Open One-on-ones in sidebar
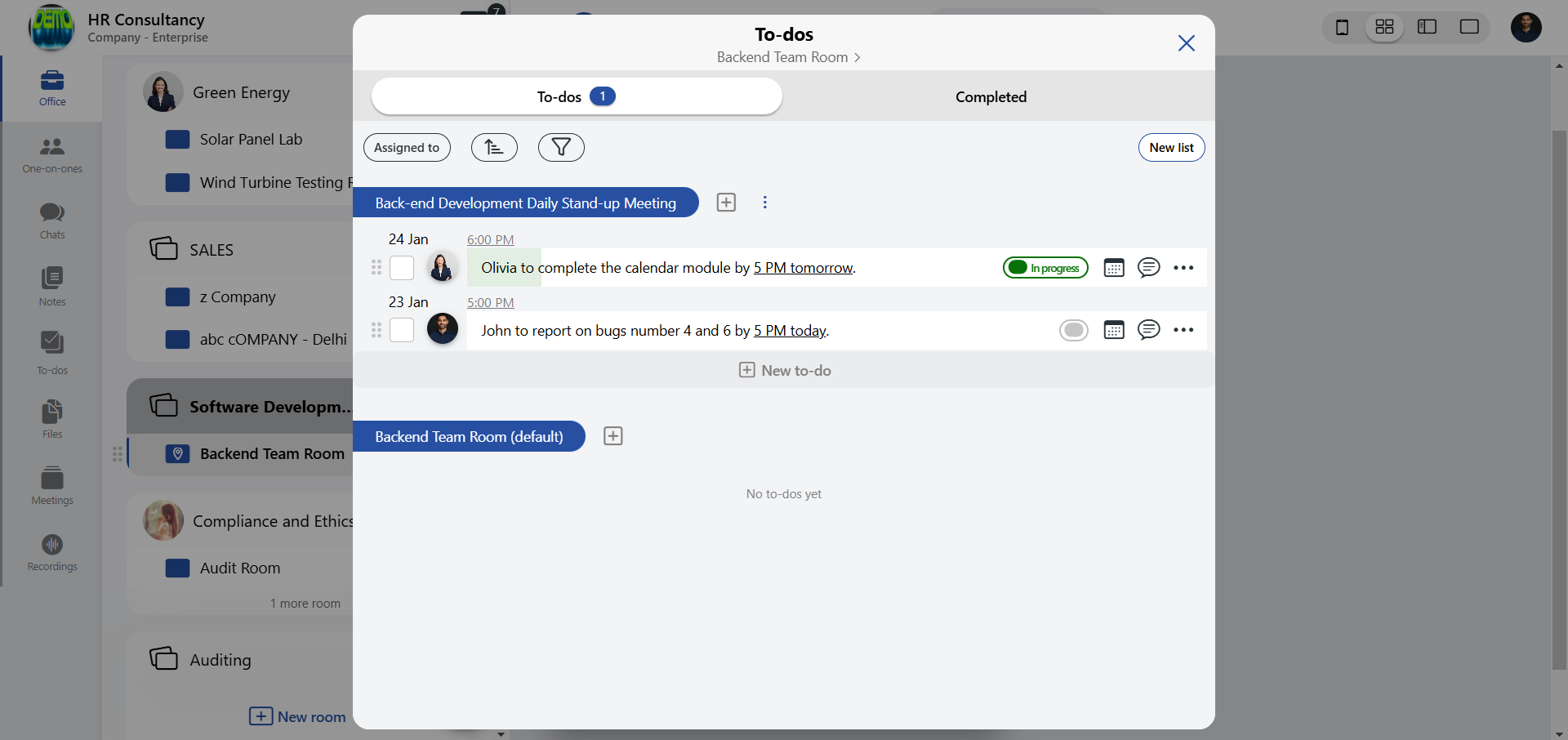 (x=52, y=155)
